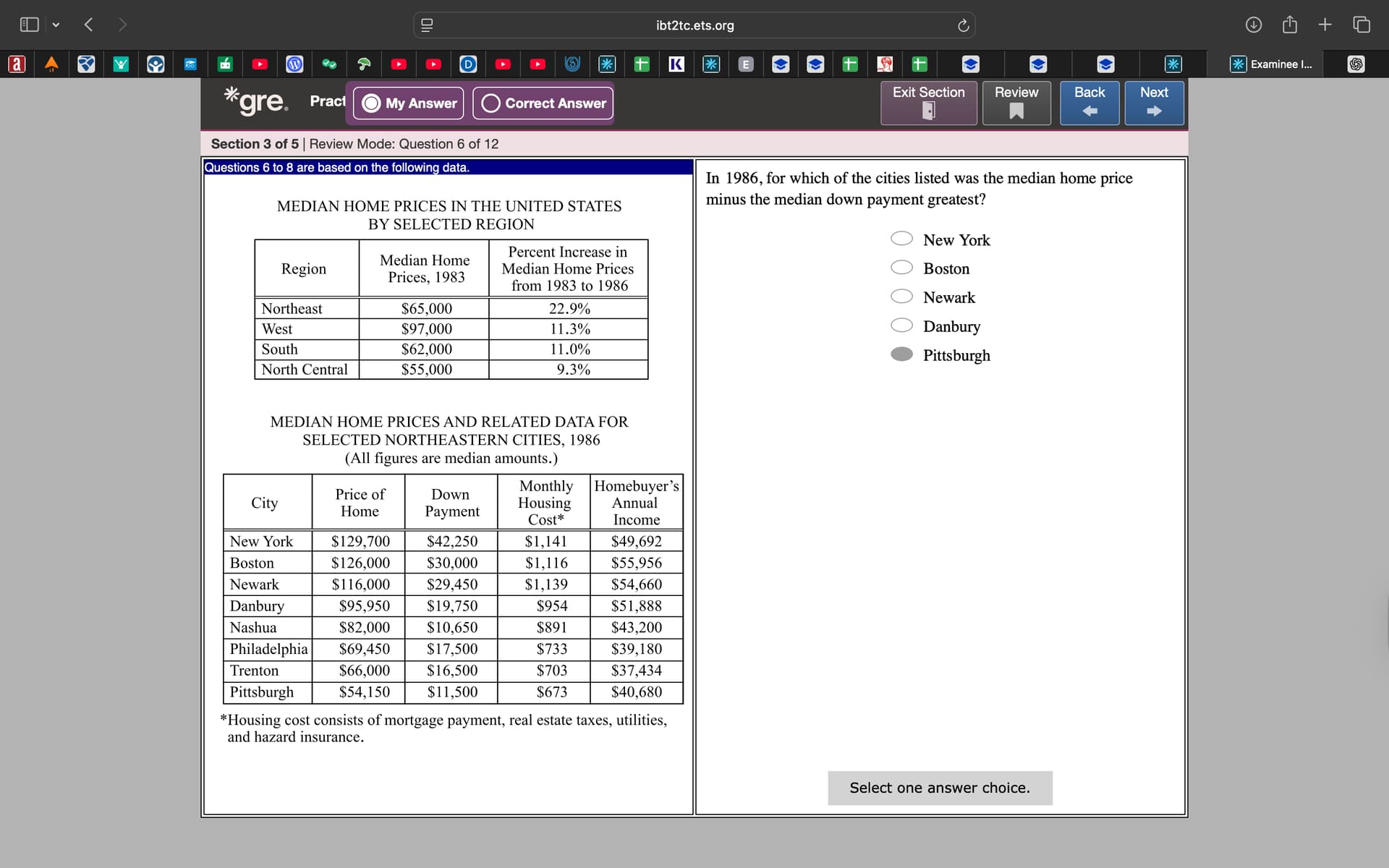Click the gre logo
Viewport: 1389px width, 868px height.
(256, 101)
